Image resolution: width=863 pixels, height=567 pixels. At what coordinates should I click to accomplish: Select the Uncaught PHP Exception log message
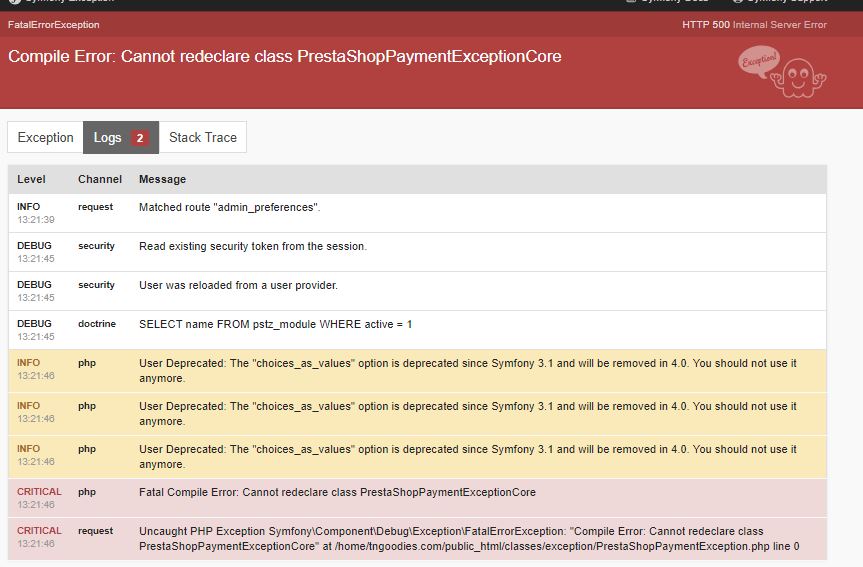(x=469, y=538)
